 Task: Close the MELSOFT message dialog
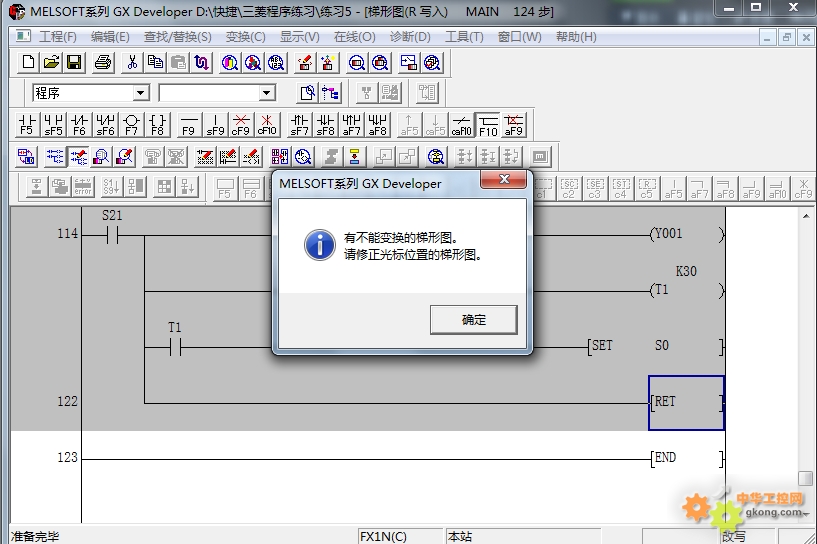coord(504,179)
